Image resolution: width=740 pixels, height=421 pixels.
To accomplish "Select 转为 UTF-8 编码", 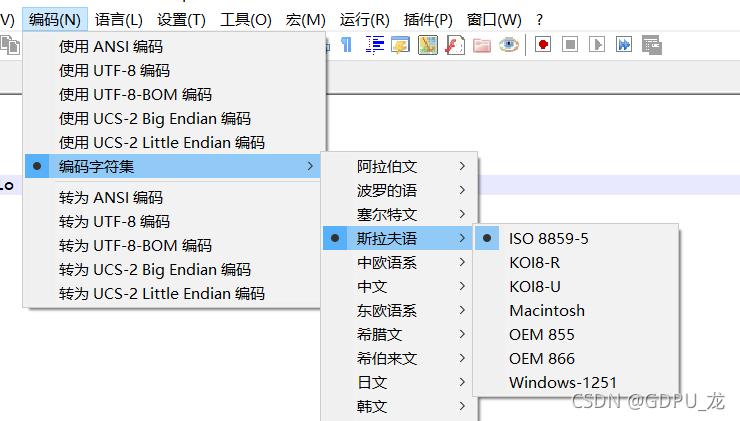I will coord(174,221).
